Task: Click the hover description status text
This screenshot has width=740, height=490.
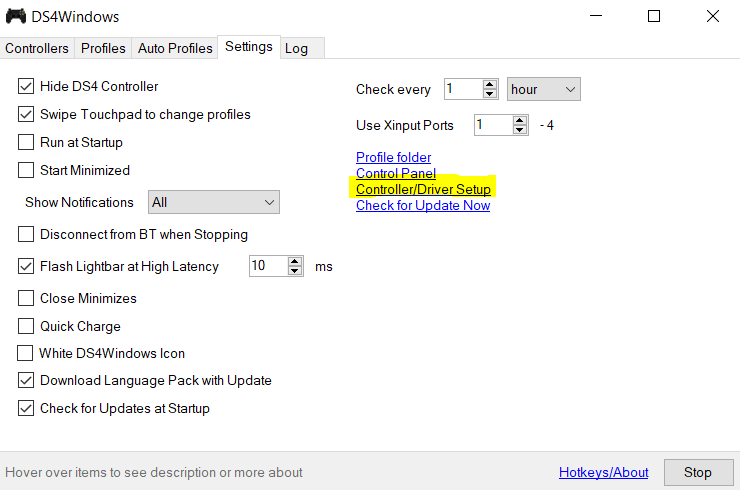Action: tap(154, 473)
